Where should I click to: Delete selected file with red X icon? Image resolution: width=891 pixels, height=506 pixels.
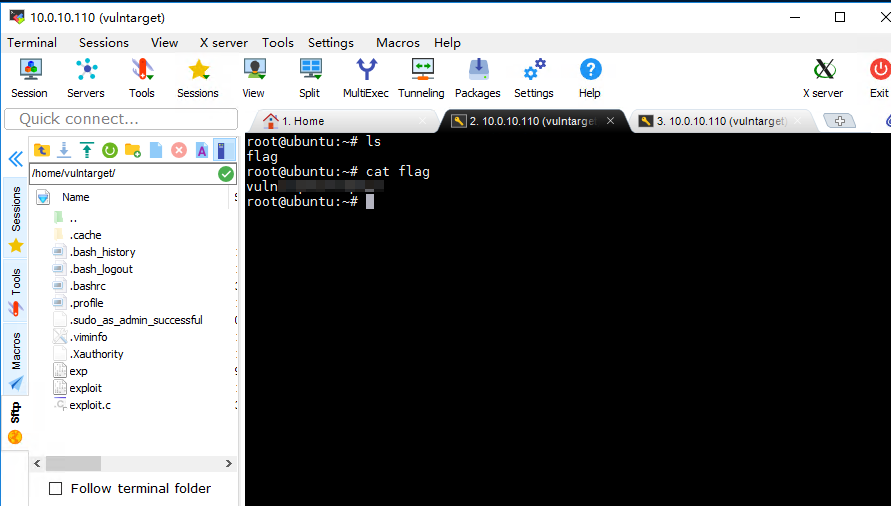[x=179, y=150]
